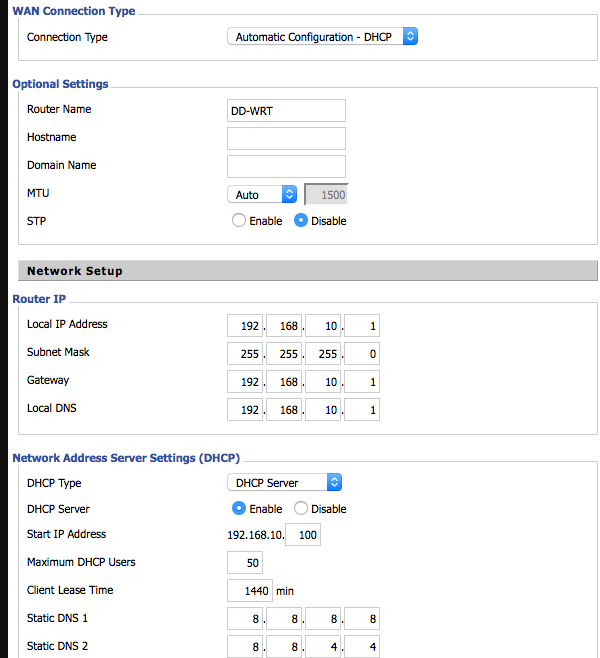
Task: Open the DHCP Type dropdown
Action: (285, 482)
